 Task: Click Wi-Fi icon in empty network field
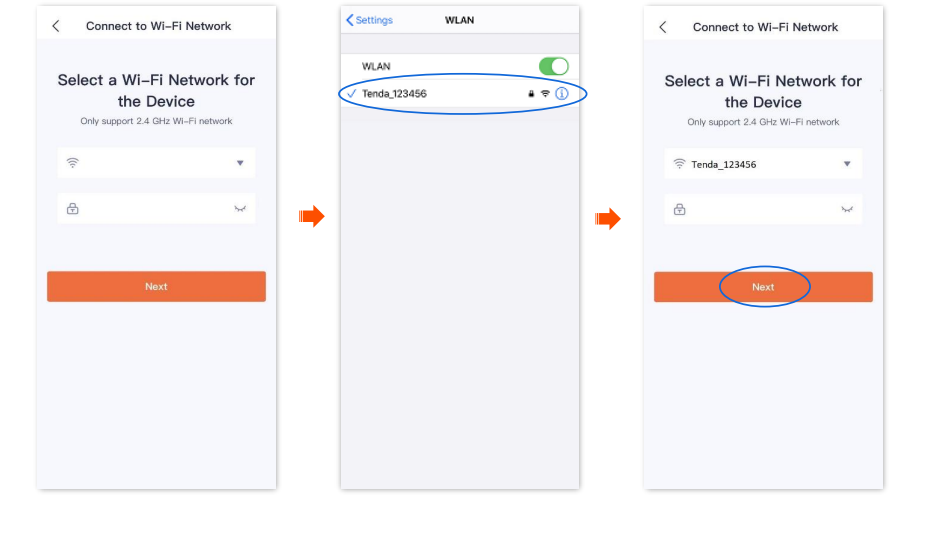[x=73, y=163]
